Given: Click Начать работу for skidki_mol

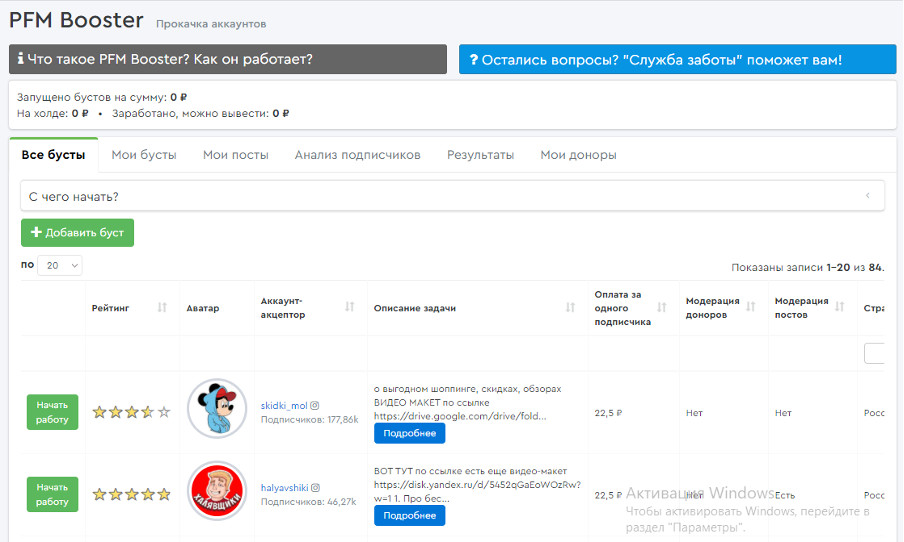Looking at the screenshot, I should pyautogui.click(x=52, y=412).
